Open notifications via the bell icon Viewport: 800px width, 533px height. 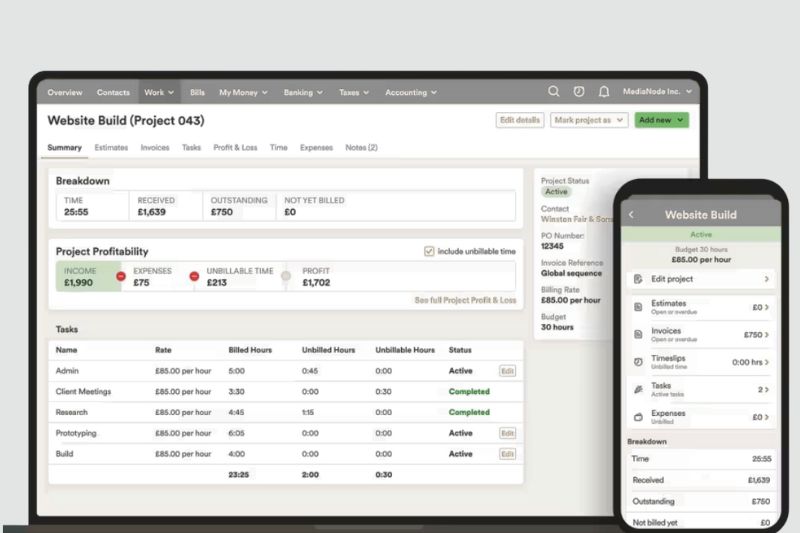(x=604, y=92)
